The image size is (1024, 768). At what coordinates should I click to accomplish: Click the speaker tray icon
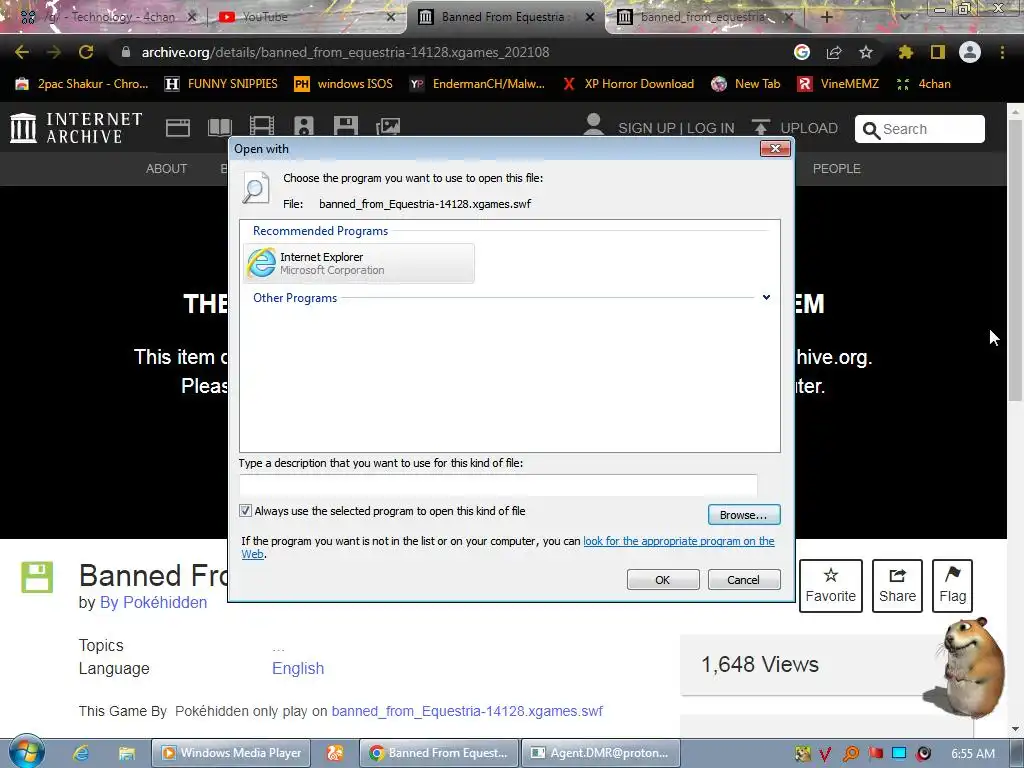click(923, 753)
